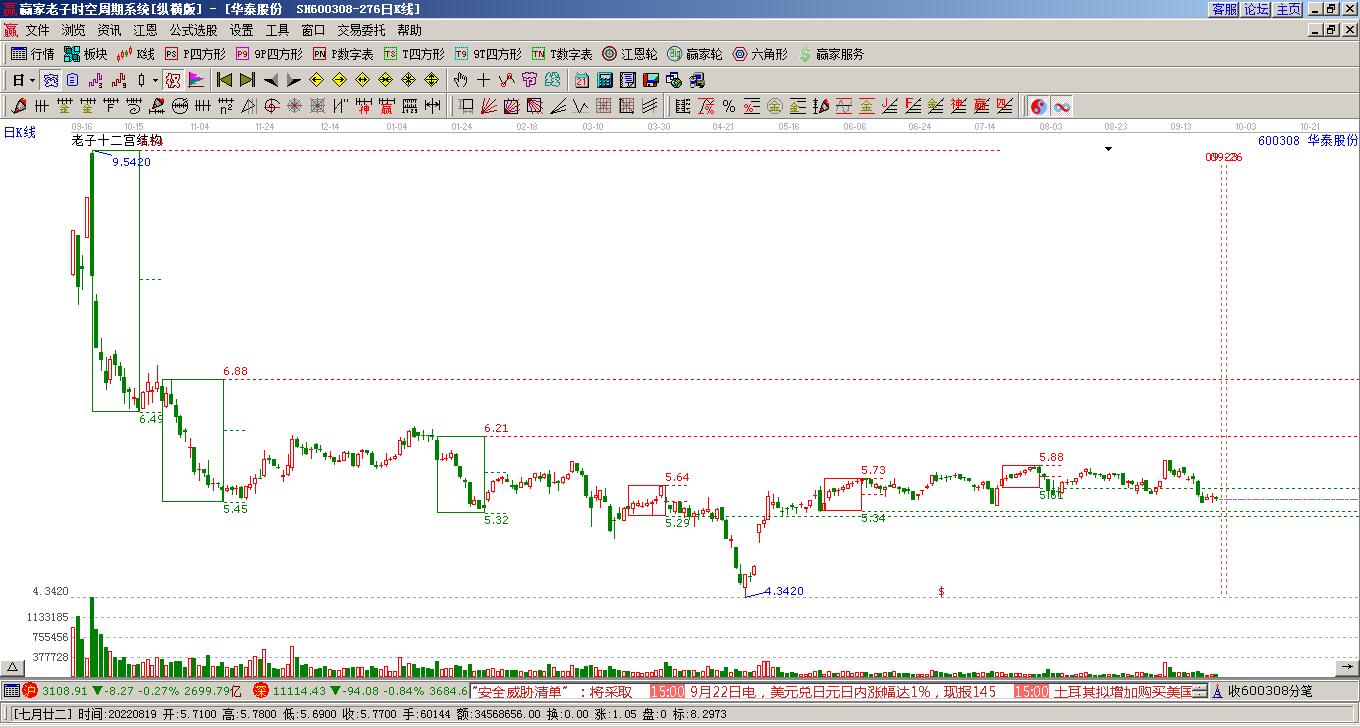1360x728 pixels.
Task: Click the volume pane up-arrow button
Action: point(12,667)
